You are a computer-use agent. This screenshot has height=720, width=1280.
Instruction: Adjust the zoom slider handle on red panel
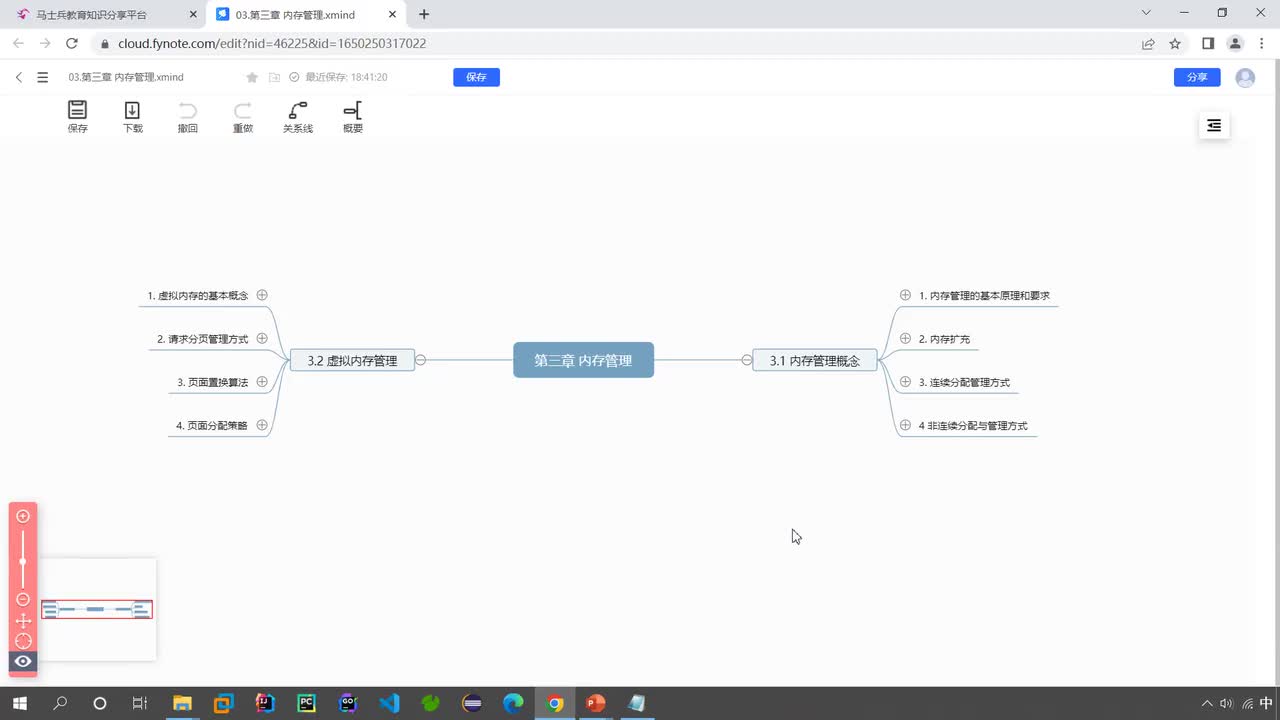pyautogui.click(x=23, y=562)
